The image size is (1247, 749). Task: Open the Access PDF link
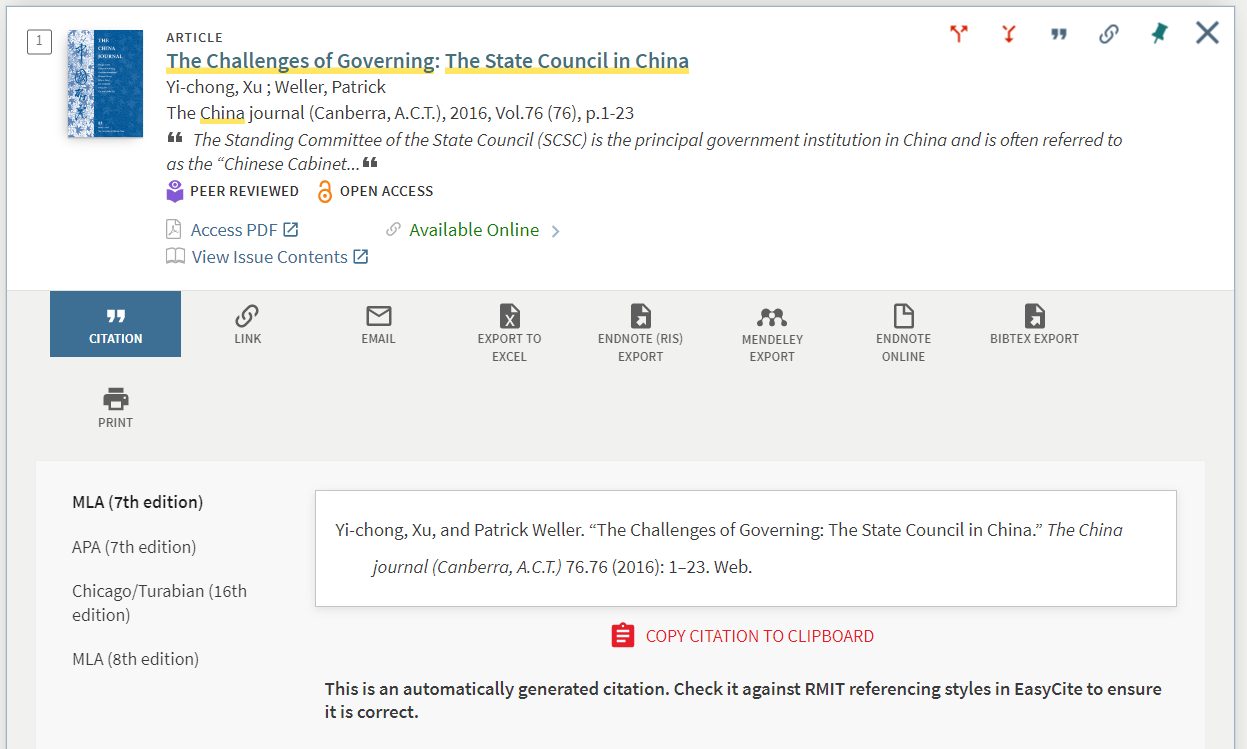232,229
